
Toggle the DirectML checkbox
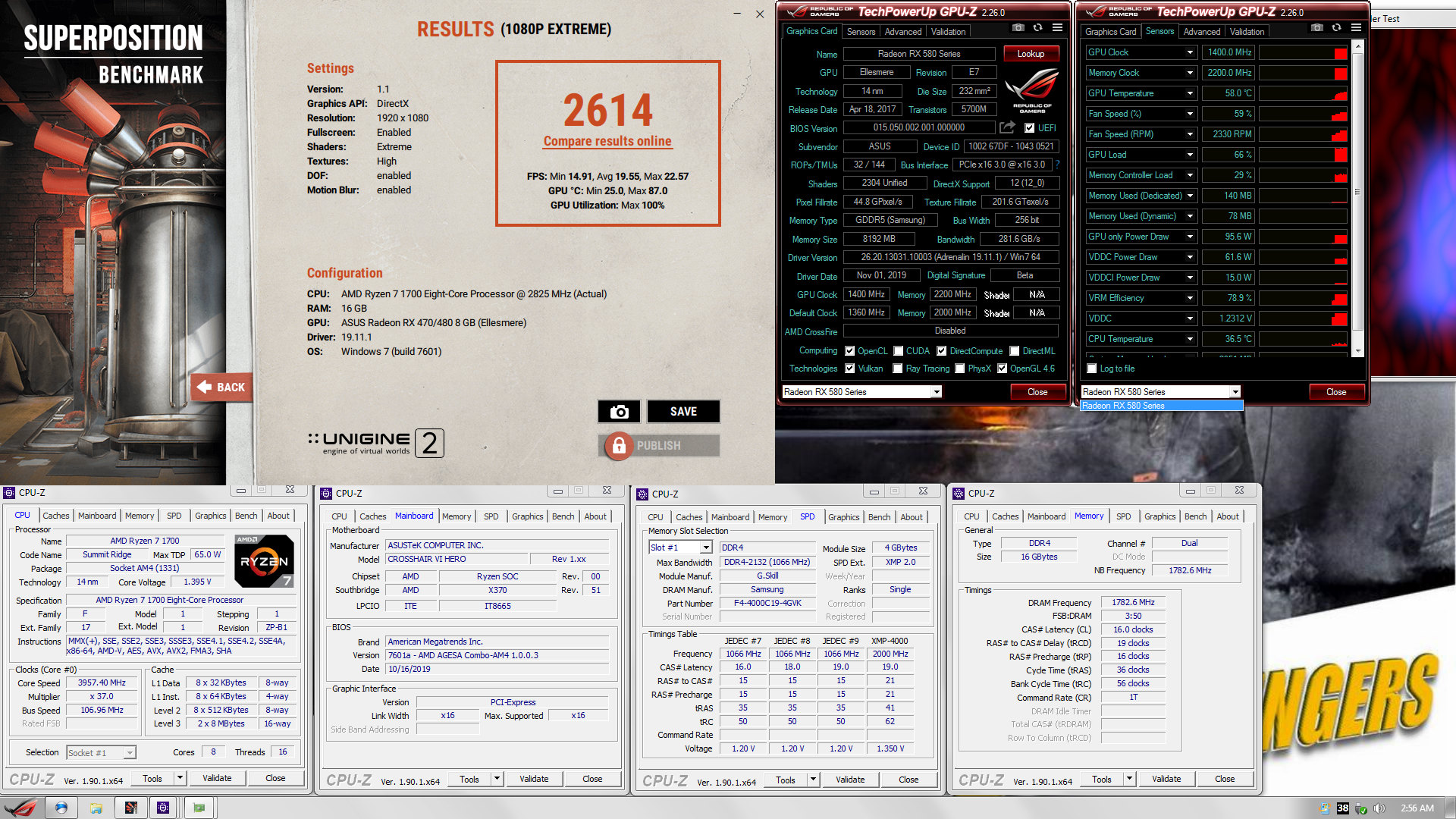pyautogui.click(x=1014, y=351)
